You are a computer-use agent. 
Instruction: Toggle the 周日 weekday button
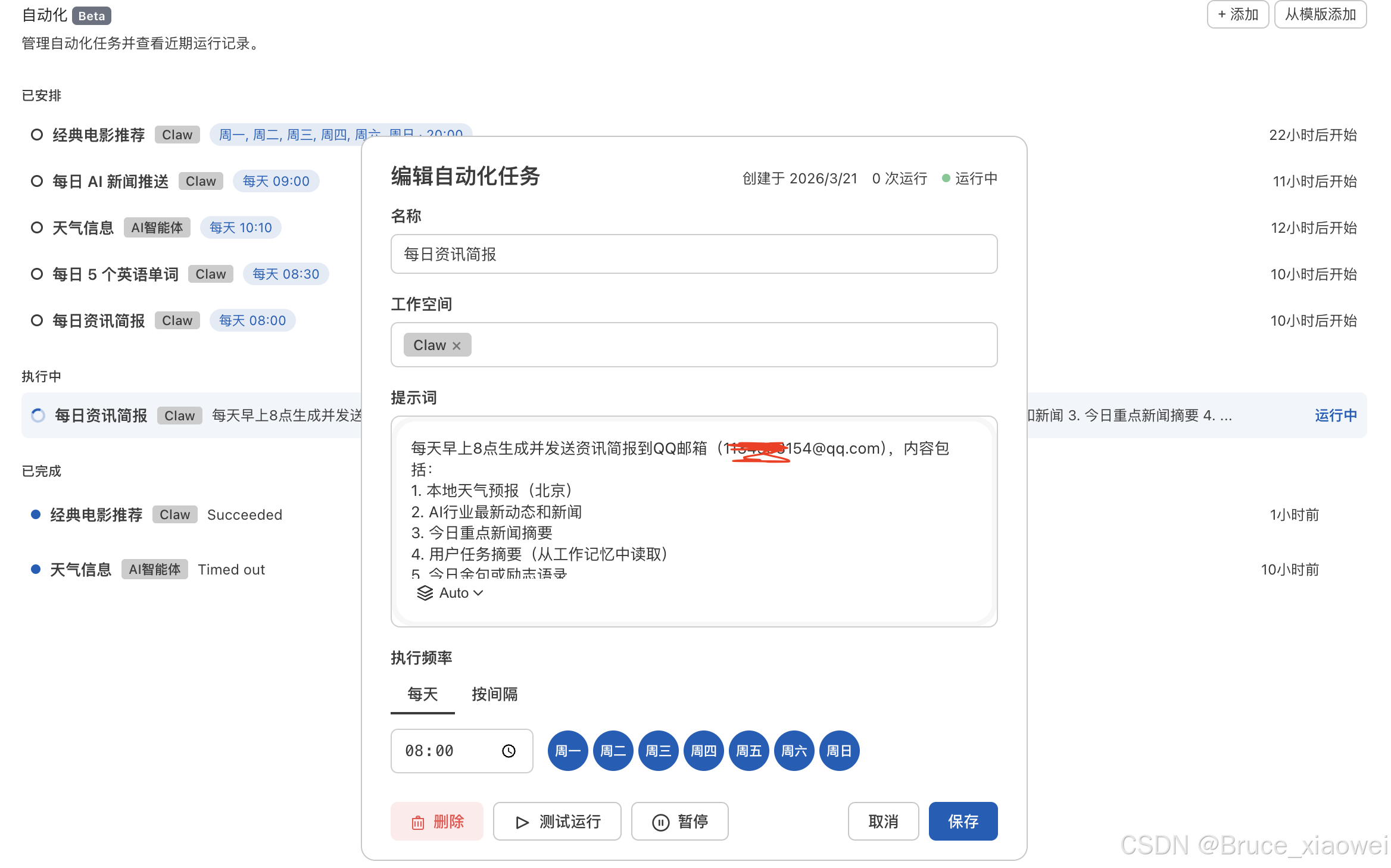pos(839,751)
